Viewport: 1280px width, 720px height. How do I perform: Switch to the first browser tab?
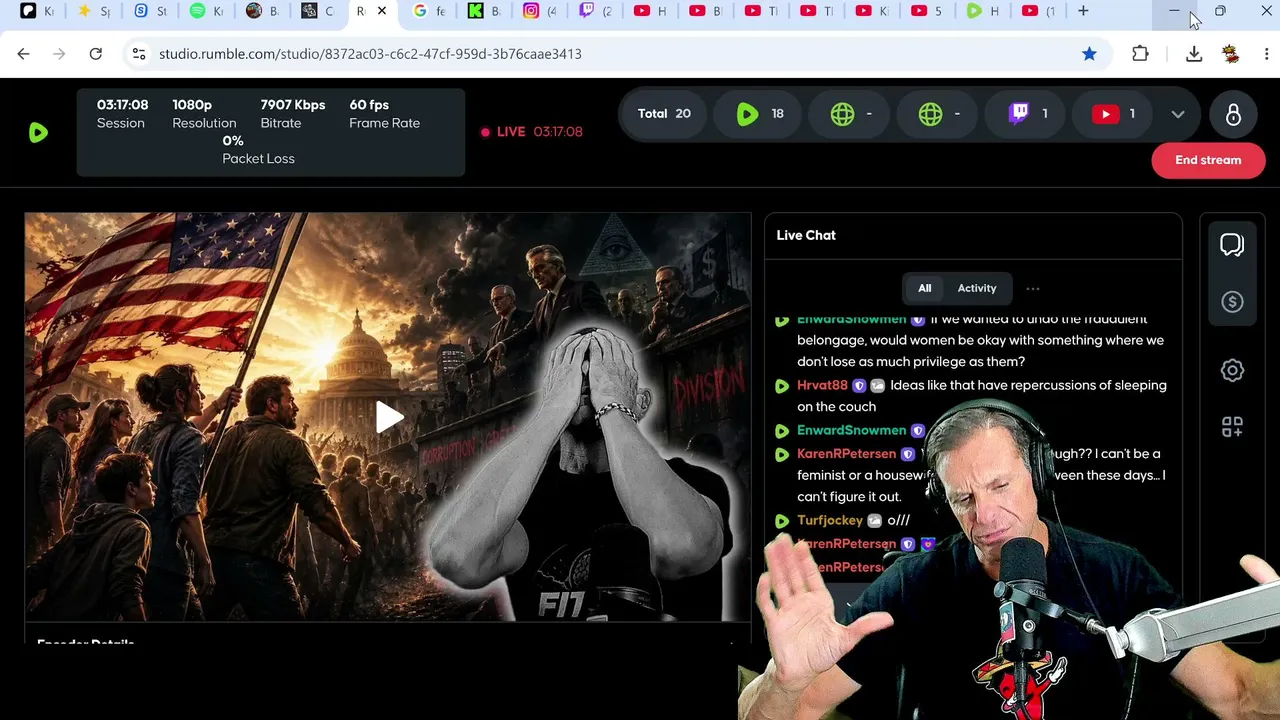(x=39, y=11)
